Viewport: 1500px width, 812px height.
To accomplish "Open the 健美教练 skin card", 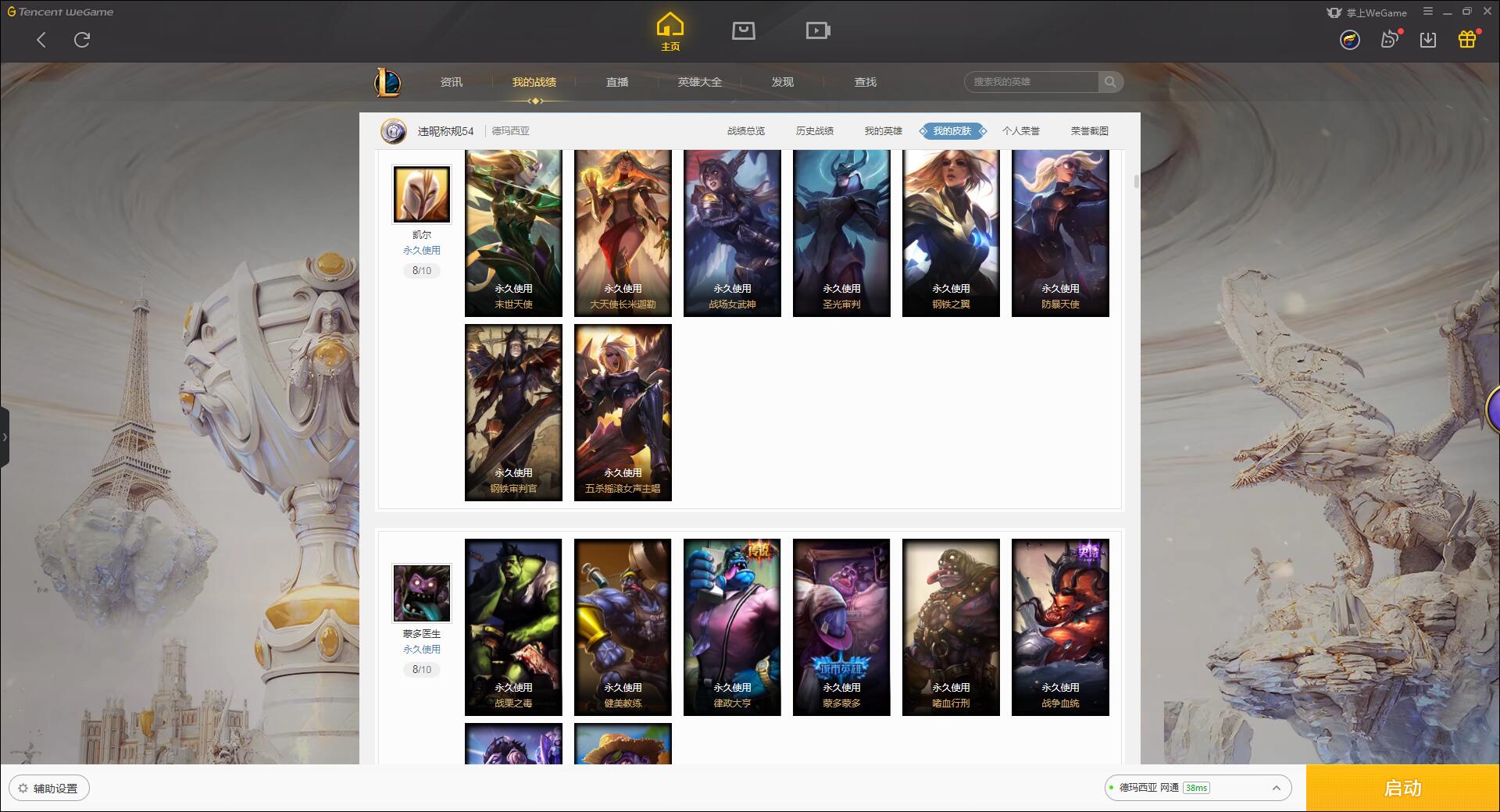I will click(x=623, y=627).
